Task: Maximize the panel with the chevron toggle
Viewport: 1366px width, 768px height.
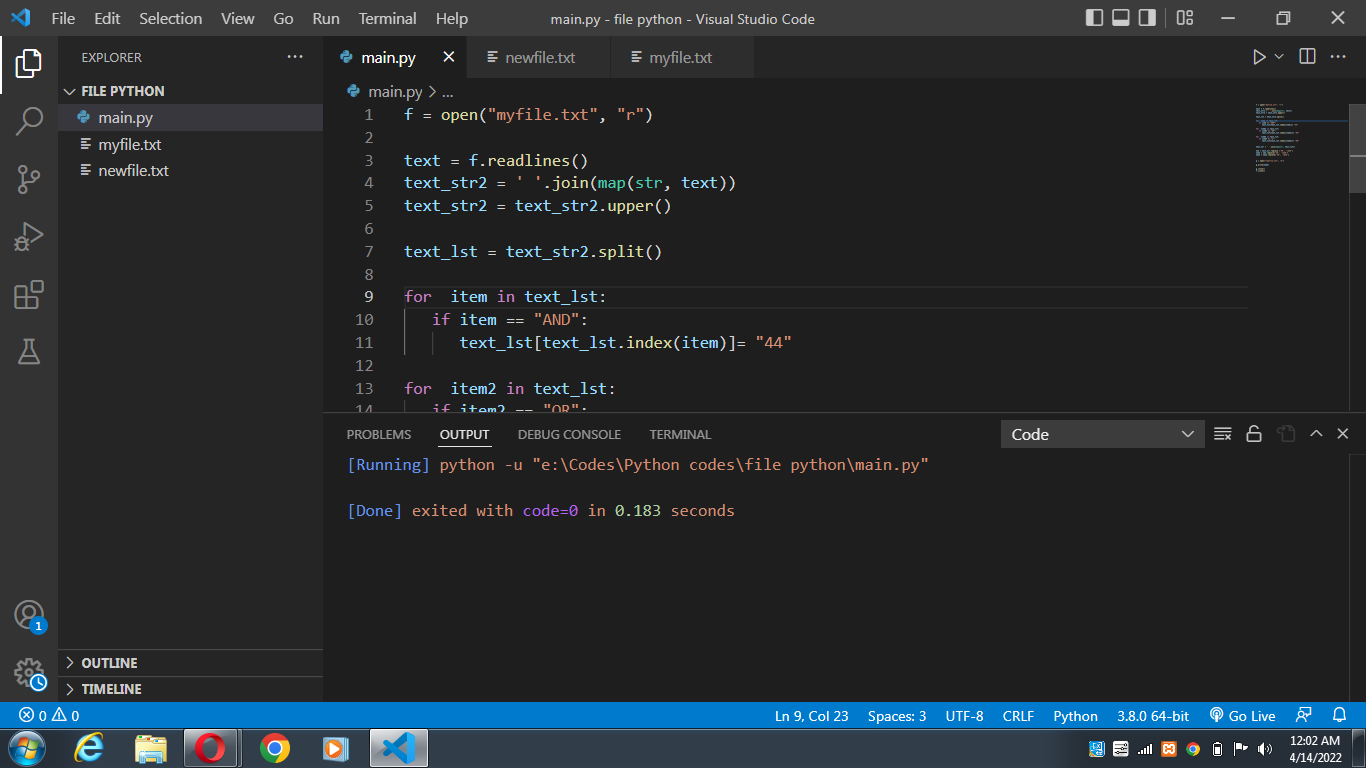Action: (x=1316, y=433)
